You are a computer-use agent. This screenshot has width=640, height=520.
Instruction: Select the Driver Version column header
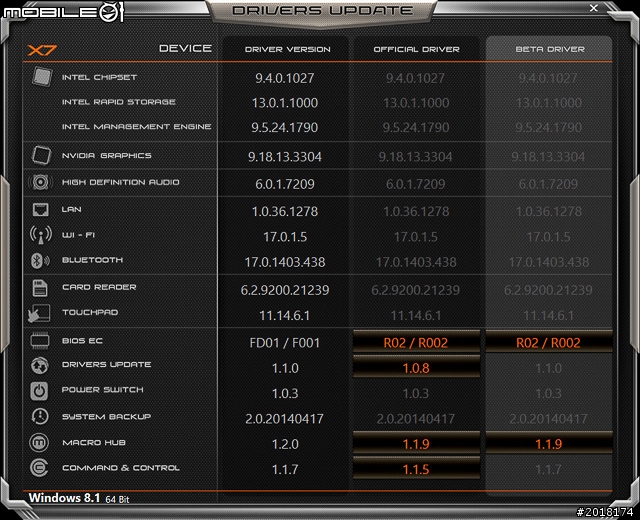click(287, 49)
